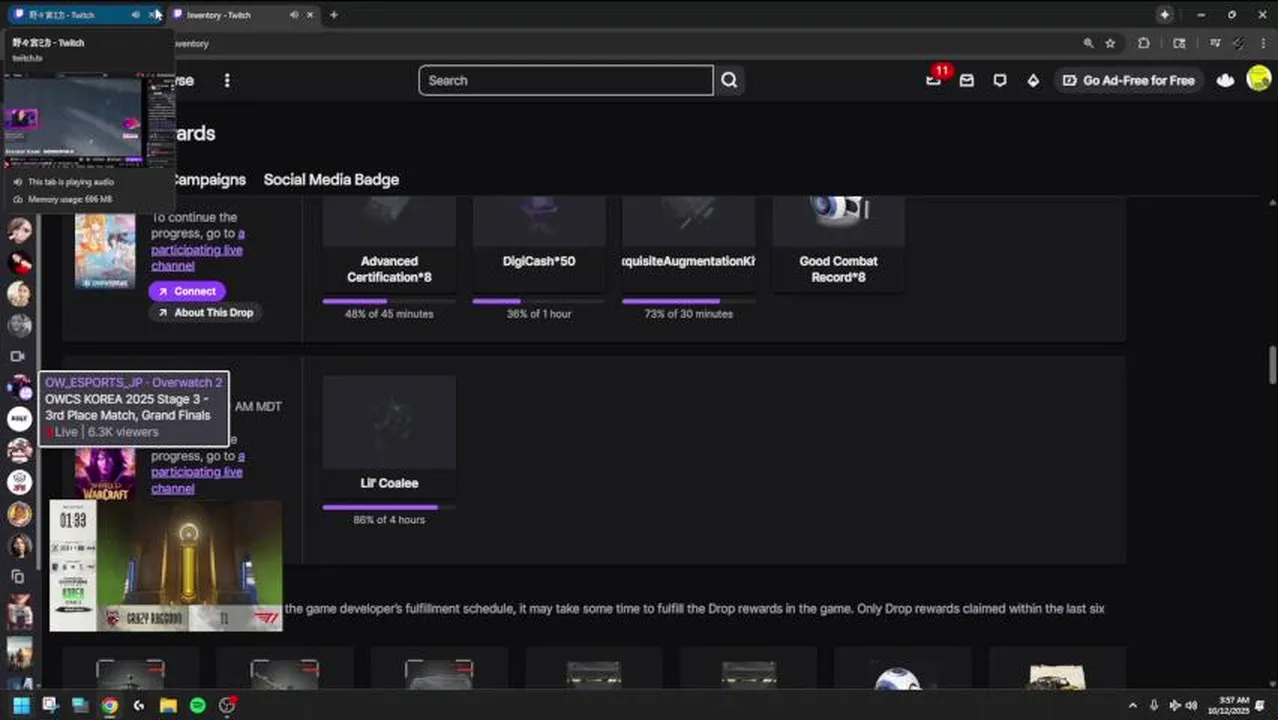Mute the Inventory - Twitch tab speaker icon
This screenshot has height=720, width=1278.
point(293,15)
